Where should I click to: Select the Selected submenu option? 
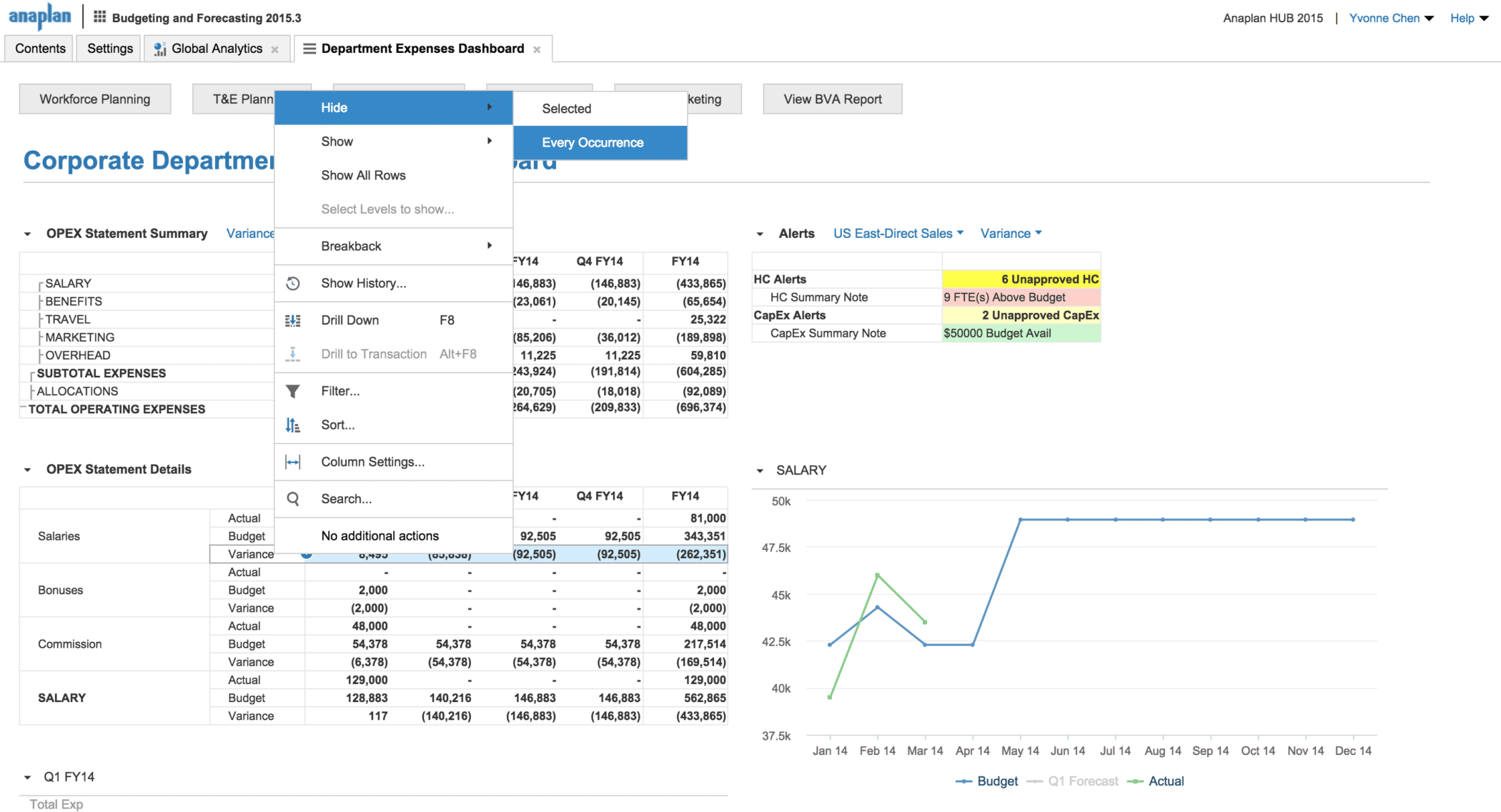[600, 109]
